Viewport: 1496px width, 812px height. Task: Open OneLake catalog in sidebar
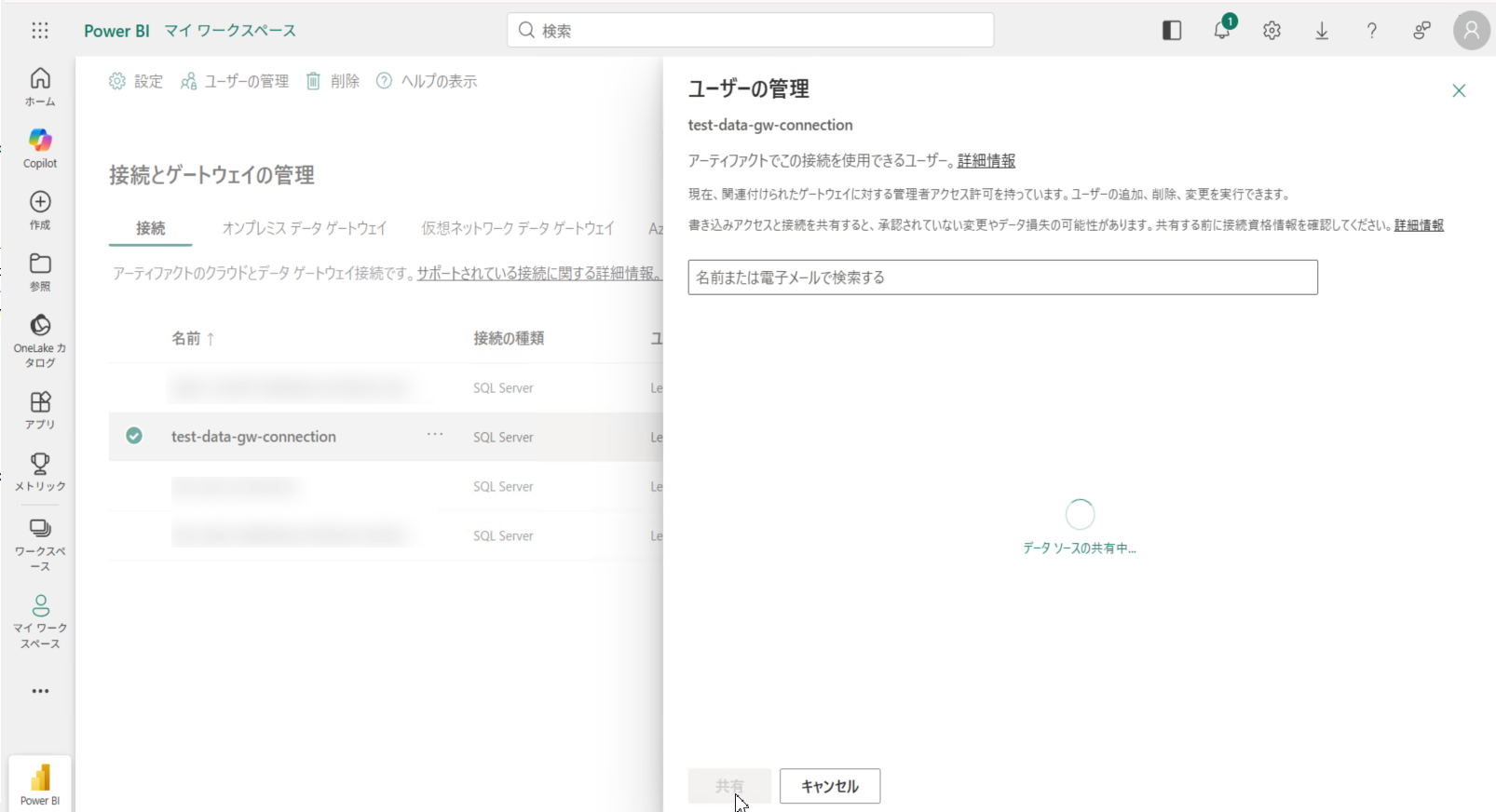coord(40,340)
